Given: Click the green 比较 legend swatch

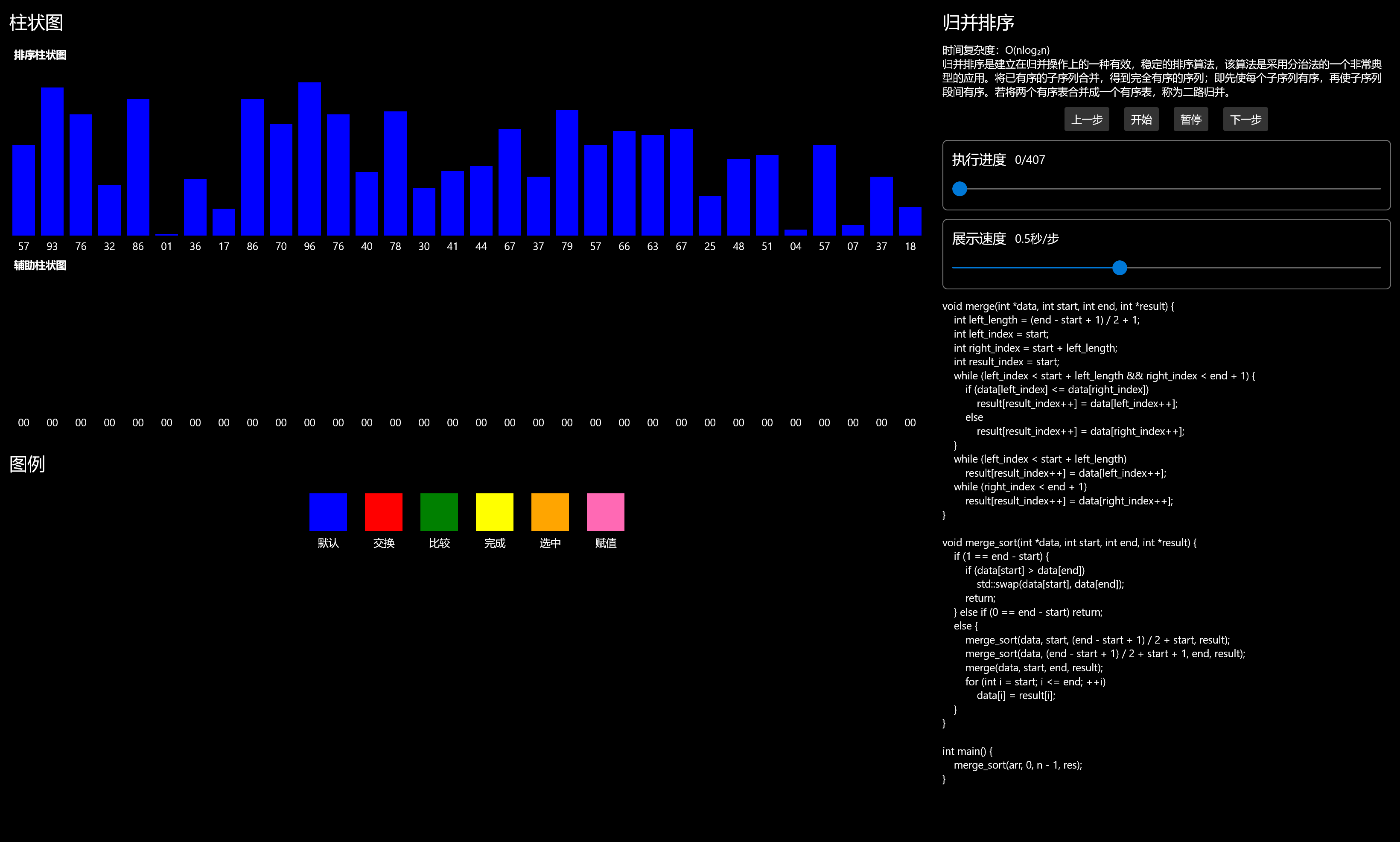Looking at the screenshot, I should pos(439,512).
